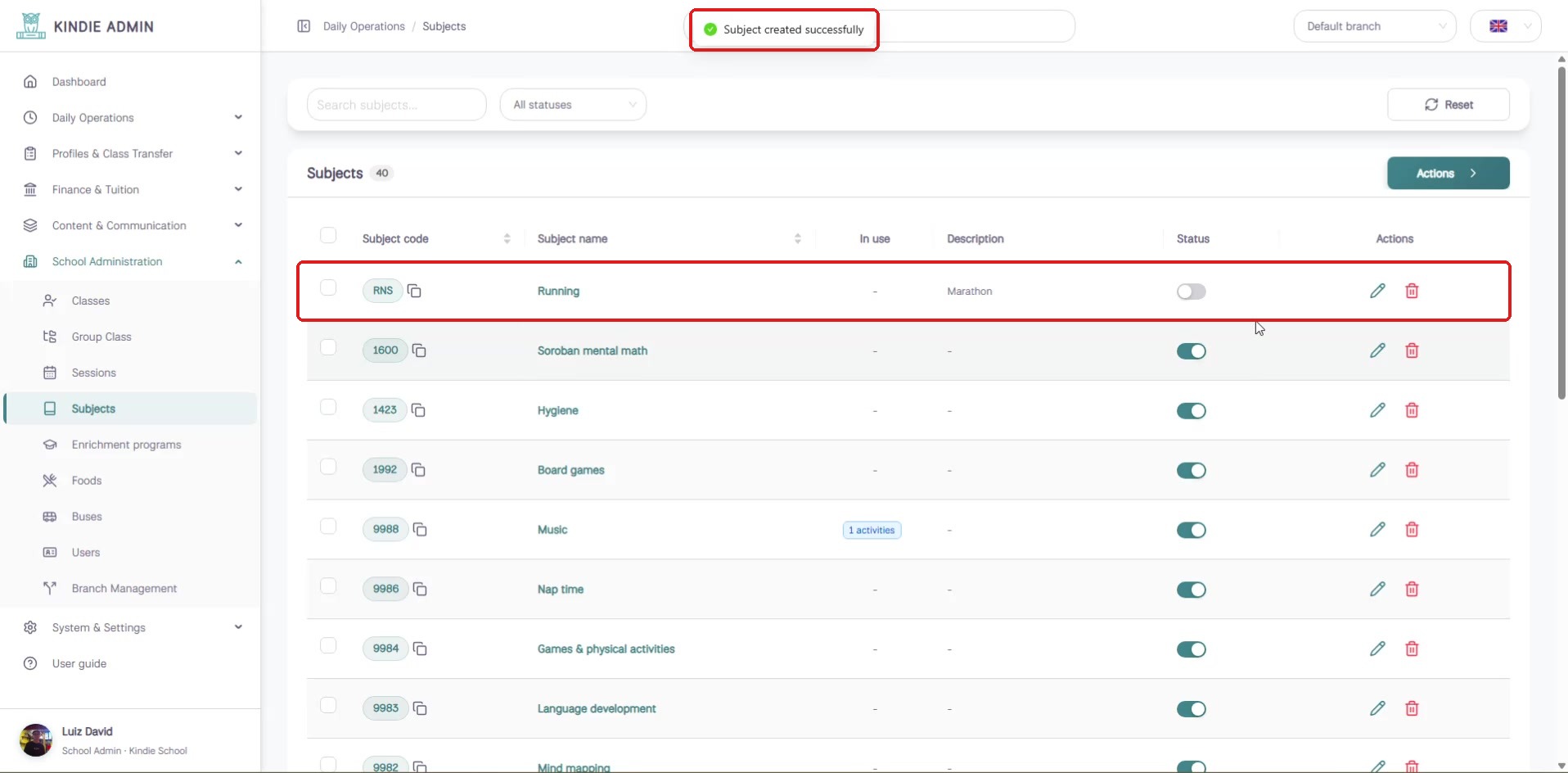Delete the Soroban mental math subject
This screenshot has width=1568, height=773.
point(1412,350)
